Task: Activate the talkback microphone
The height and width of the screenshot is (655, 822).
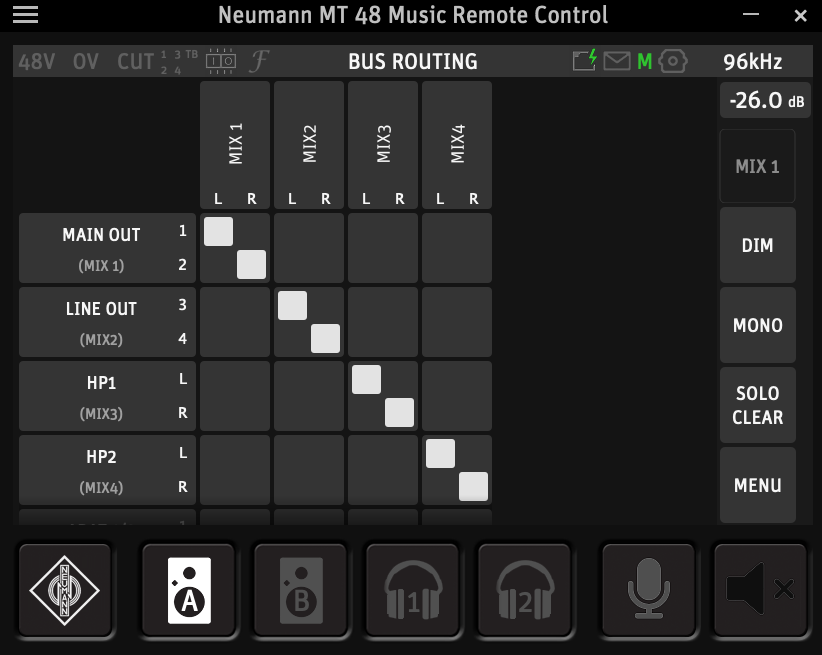Action: (648, 590)
